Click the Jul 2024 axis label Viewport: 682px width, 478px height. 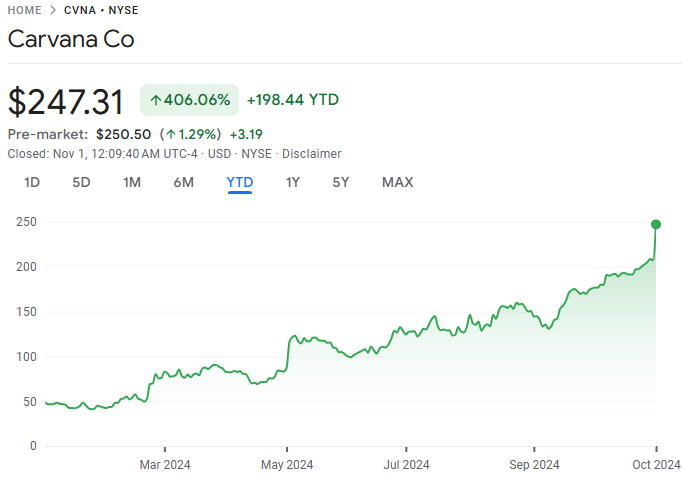(406, 465)
